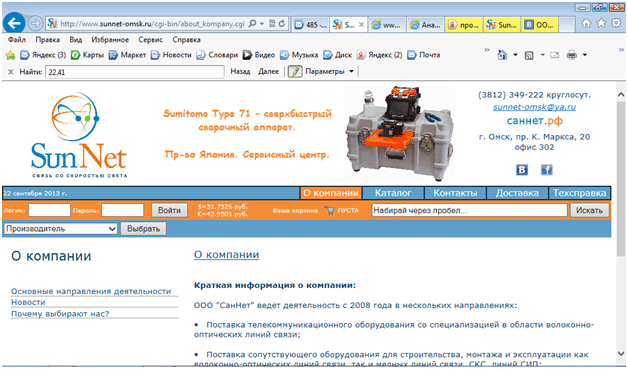Expand the dropdown arrow beside print icon
The width and height of the screenshot is (628, 369).
point(585,55)
